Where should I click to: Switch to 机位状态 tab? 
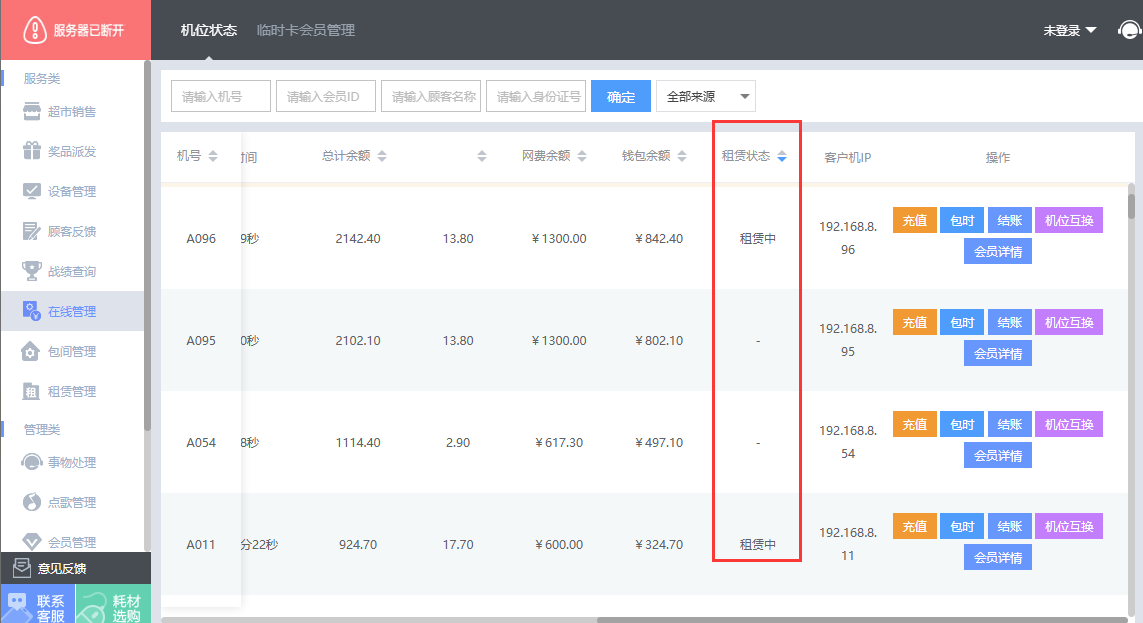(x=208, y=30)
